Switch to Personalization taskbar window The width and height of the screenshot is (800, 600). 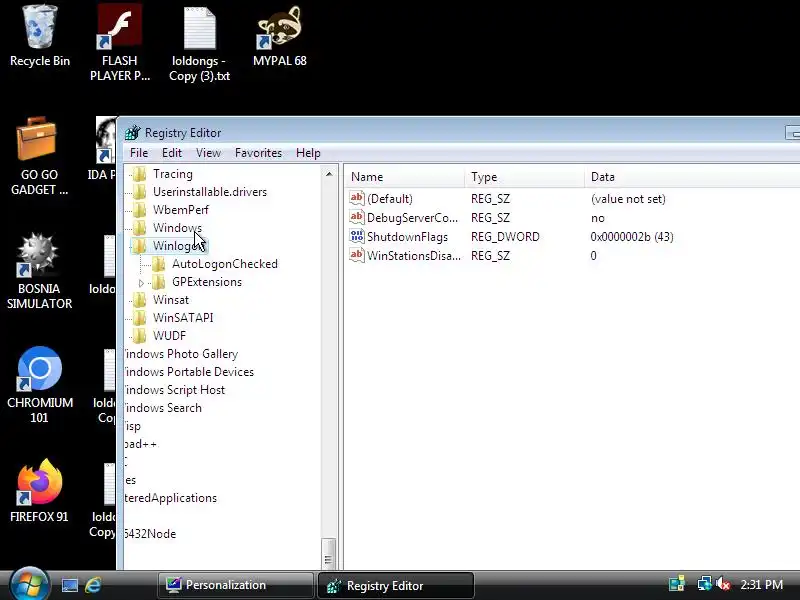236,585
